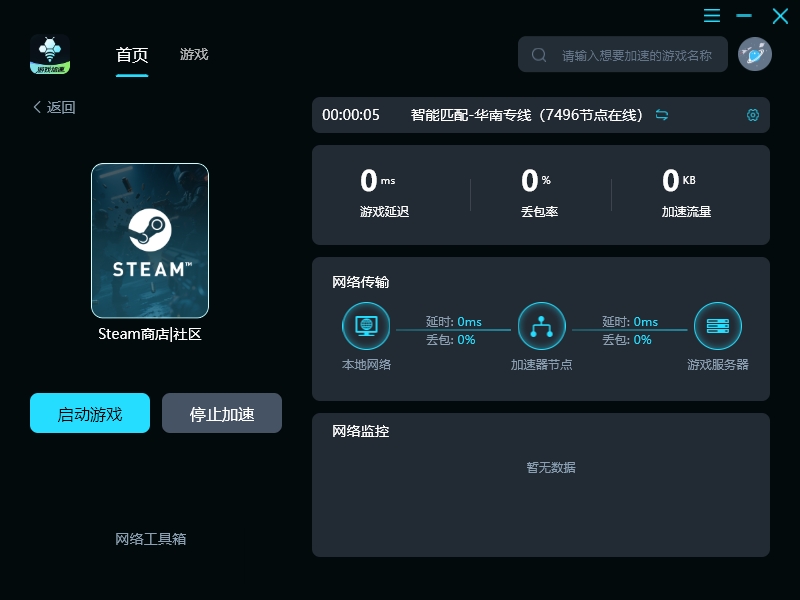The height and width of the screenshot is (600, 800).
Task: Click the 本地网络 label
Action: [366, 364]
